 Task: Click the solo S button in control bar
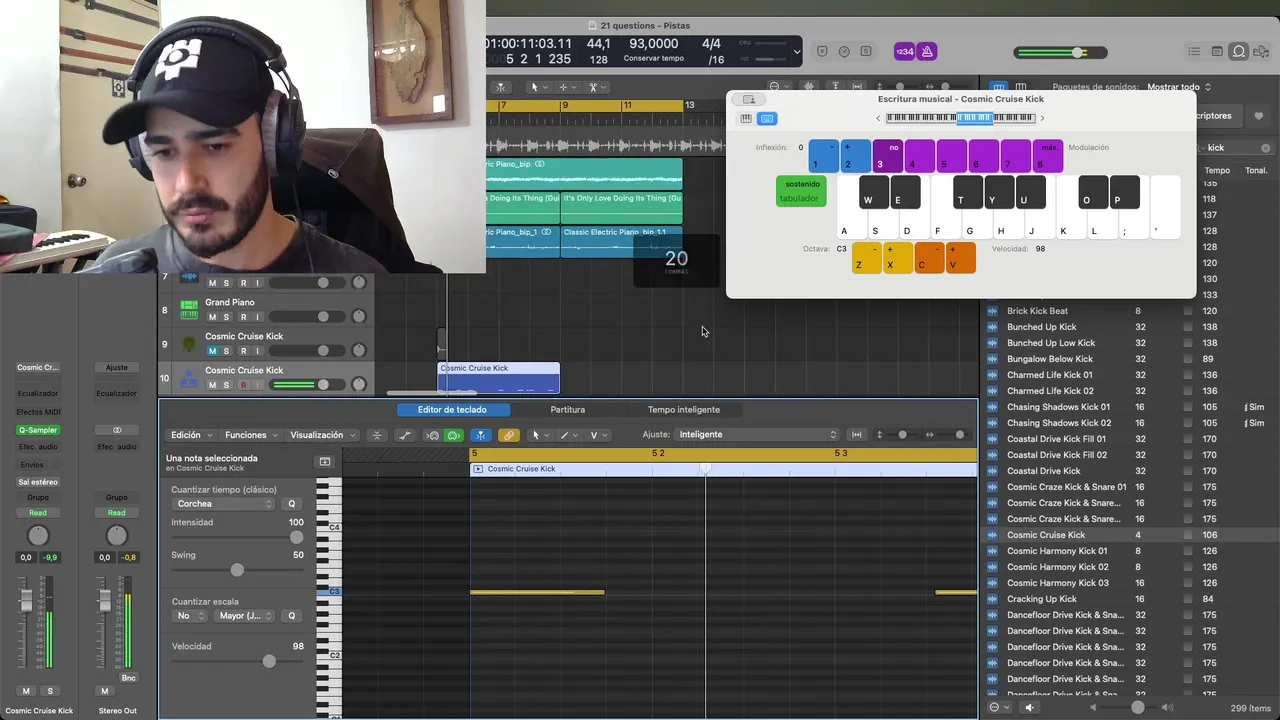click(866, 52)
